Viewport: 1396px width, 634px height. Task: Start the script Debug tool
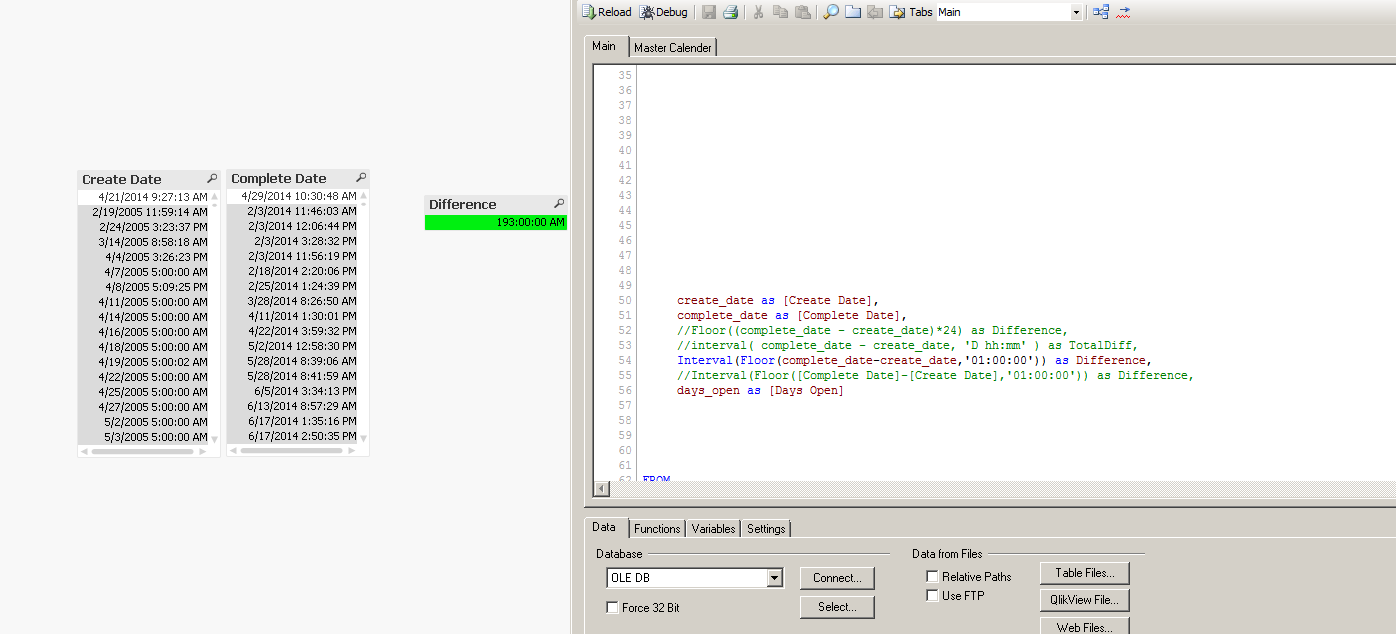pyautogui.click(x=664, y=12)
